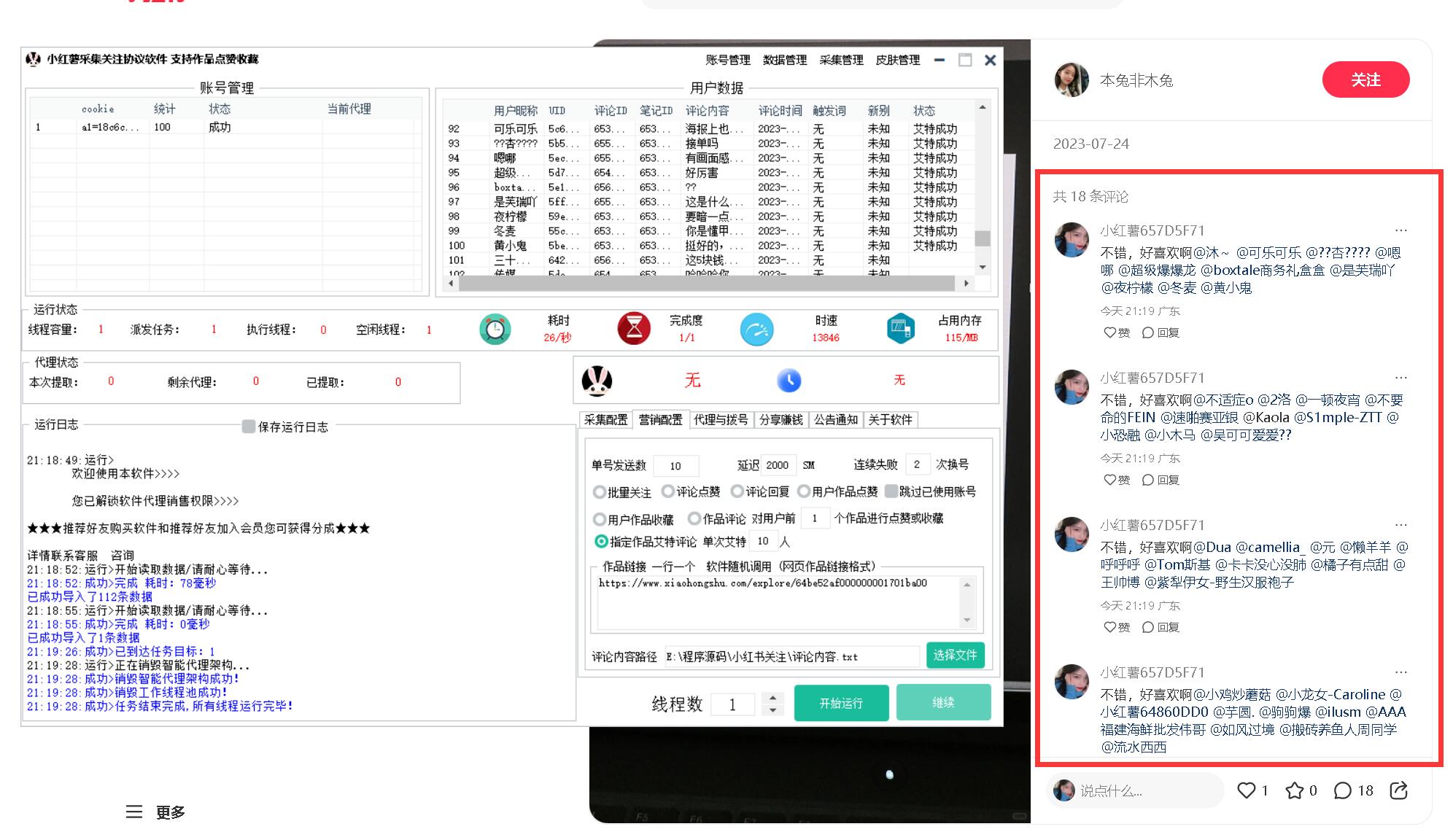Image resolution: width=1453 pixels, height=840 pixels.
Task: Click the share icon at the bottom right
Action: [x=1398, y=790]
